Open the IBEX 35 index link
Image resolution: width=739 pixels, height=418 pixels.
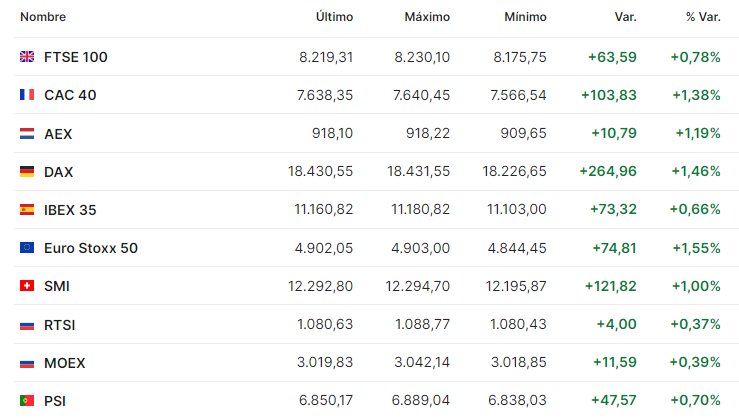click(70, 210)
